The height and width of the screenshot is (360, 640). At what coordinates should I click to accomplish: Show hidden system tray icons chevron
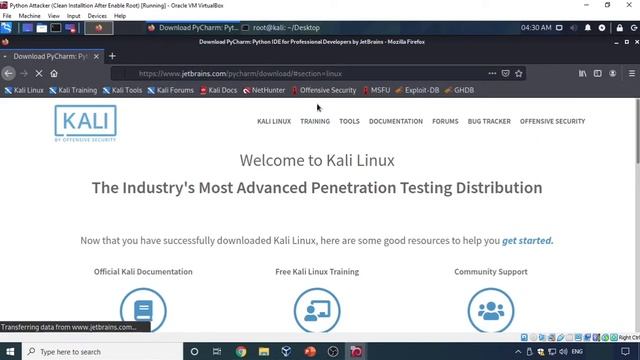point(518,351)
